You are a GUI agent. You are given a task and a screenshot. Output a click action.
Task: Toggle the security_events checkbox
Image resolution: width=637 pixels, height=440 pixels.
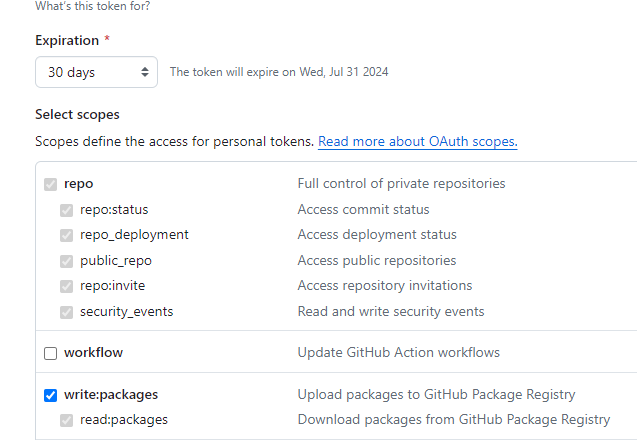[x=67, y=312]
